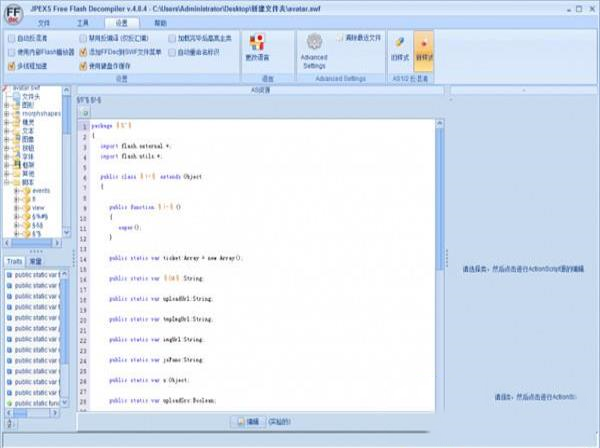Image resolution: width=600 pixels, height=448 pixels.
Task: Click tree panel right scroll arrow
Action: tap(57, 243)
